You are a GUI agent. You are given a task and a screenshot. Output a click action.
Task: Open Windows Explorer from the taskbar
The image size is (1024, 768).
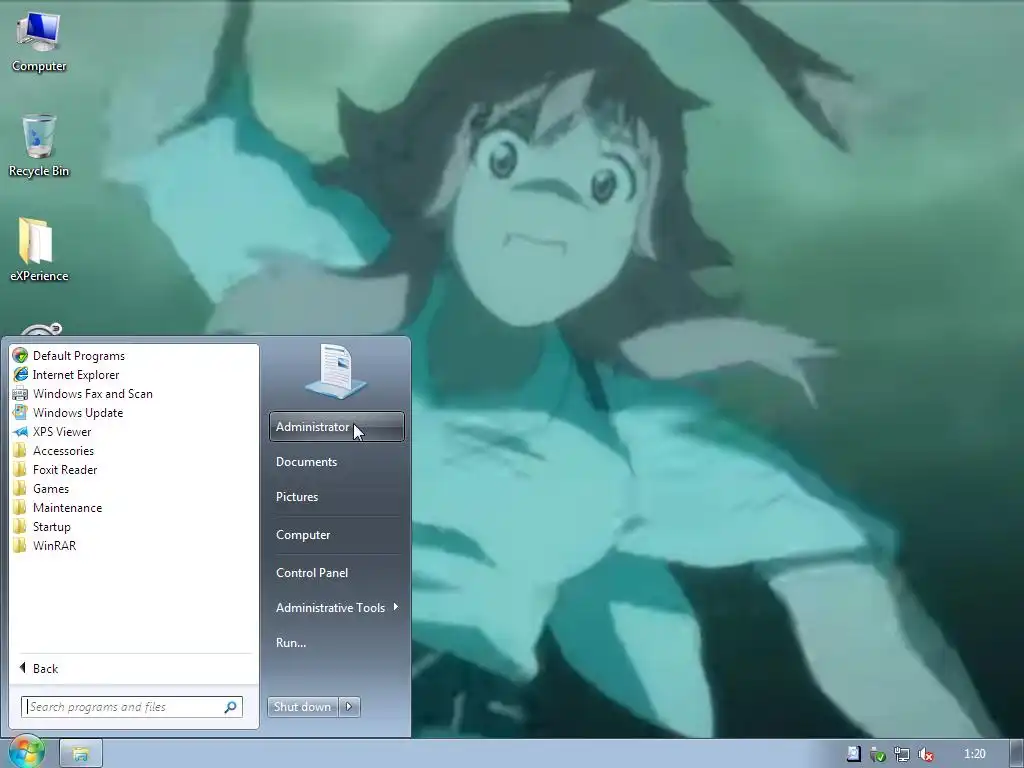[81, 754]
